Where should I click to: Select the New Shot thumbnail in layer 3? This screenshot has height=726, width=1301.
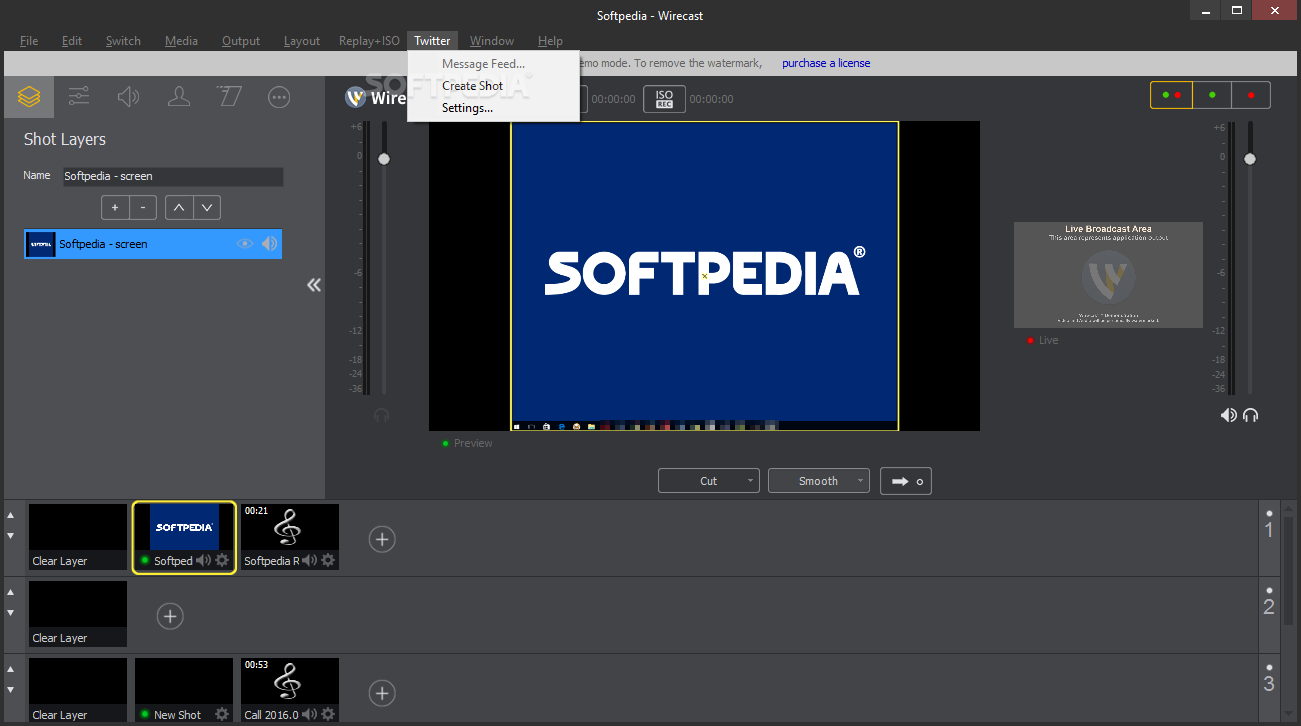click(184, 691)
